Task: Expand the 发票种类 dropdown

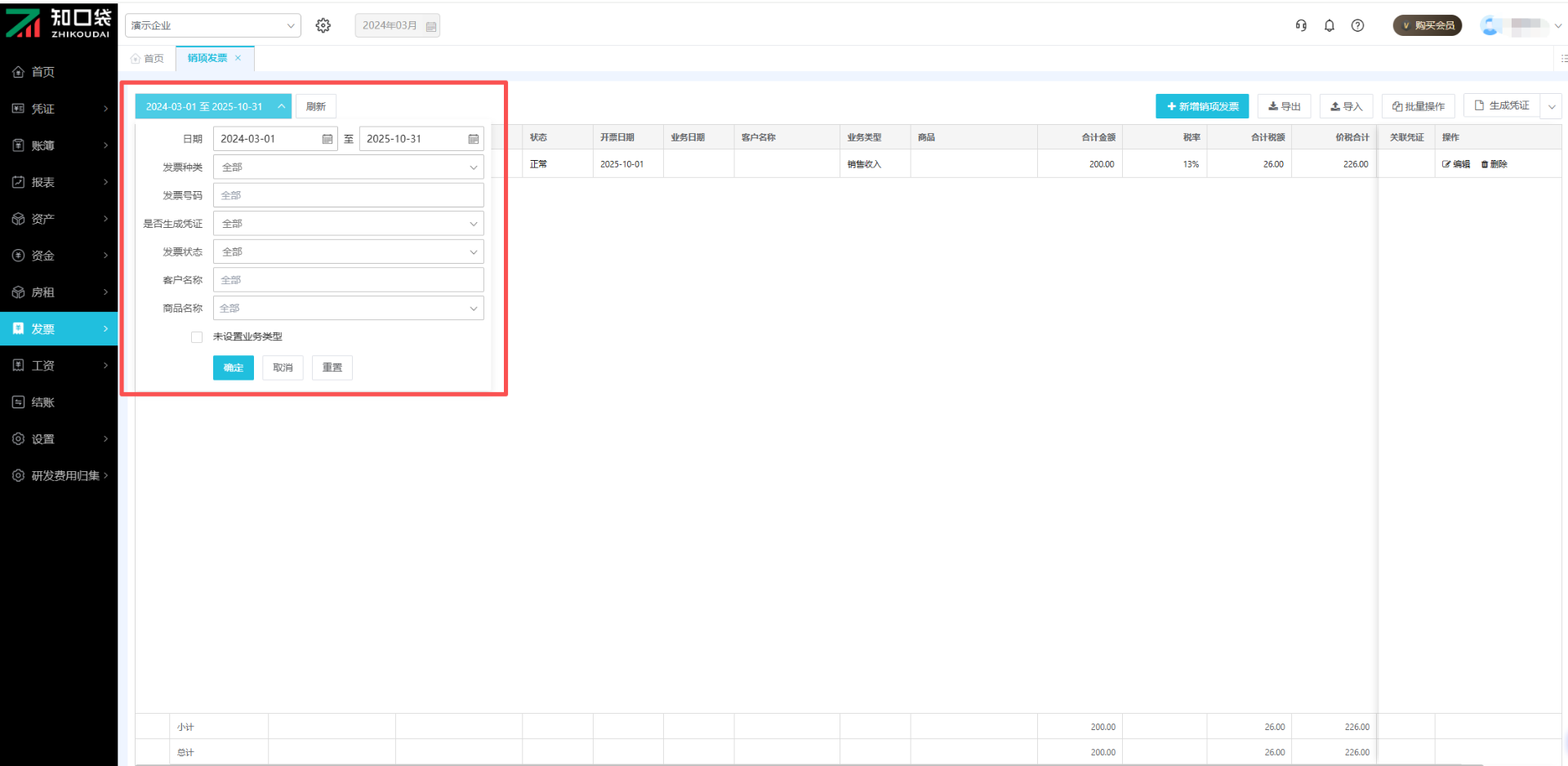Action: 348,167
